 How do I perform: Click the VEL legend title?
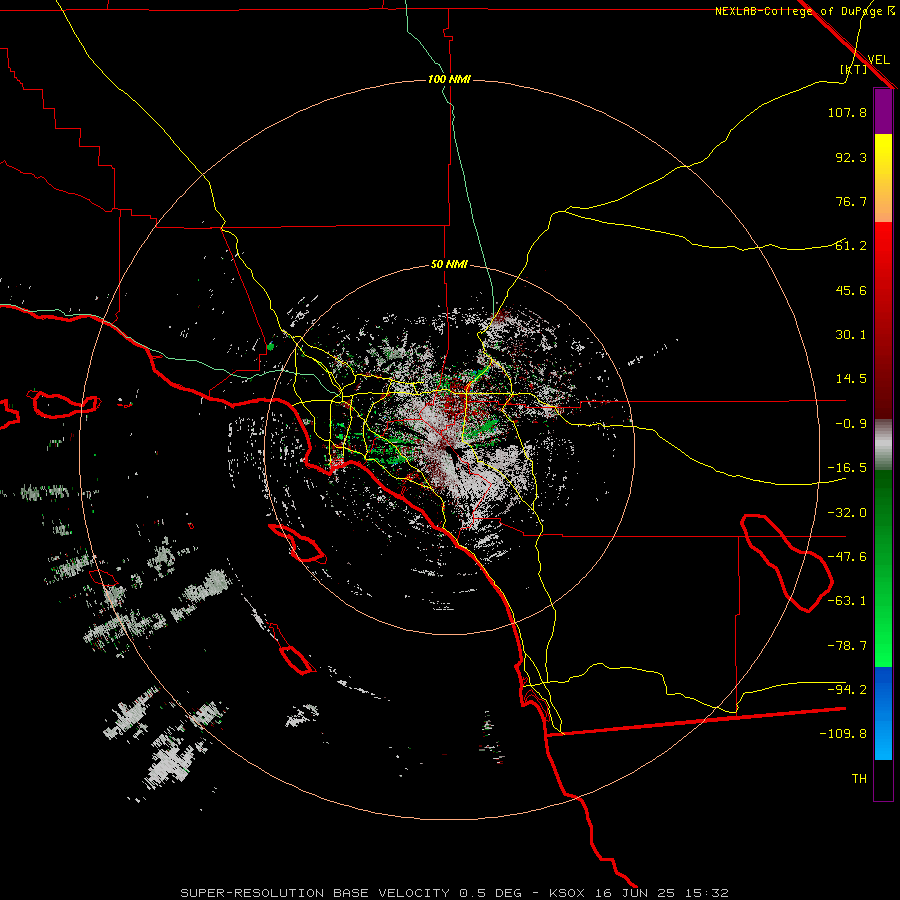pos(878,60)
